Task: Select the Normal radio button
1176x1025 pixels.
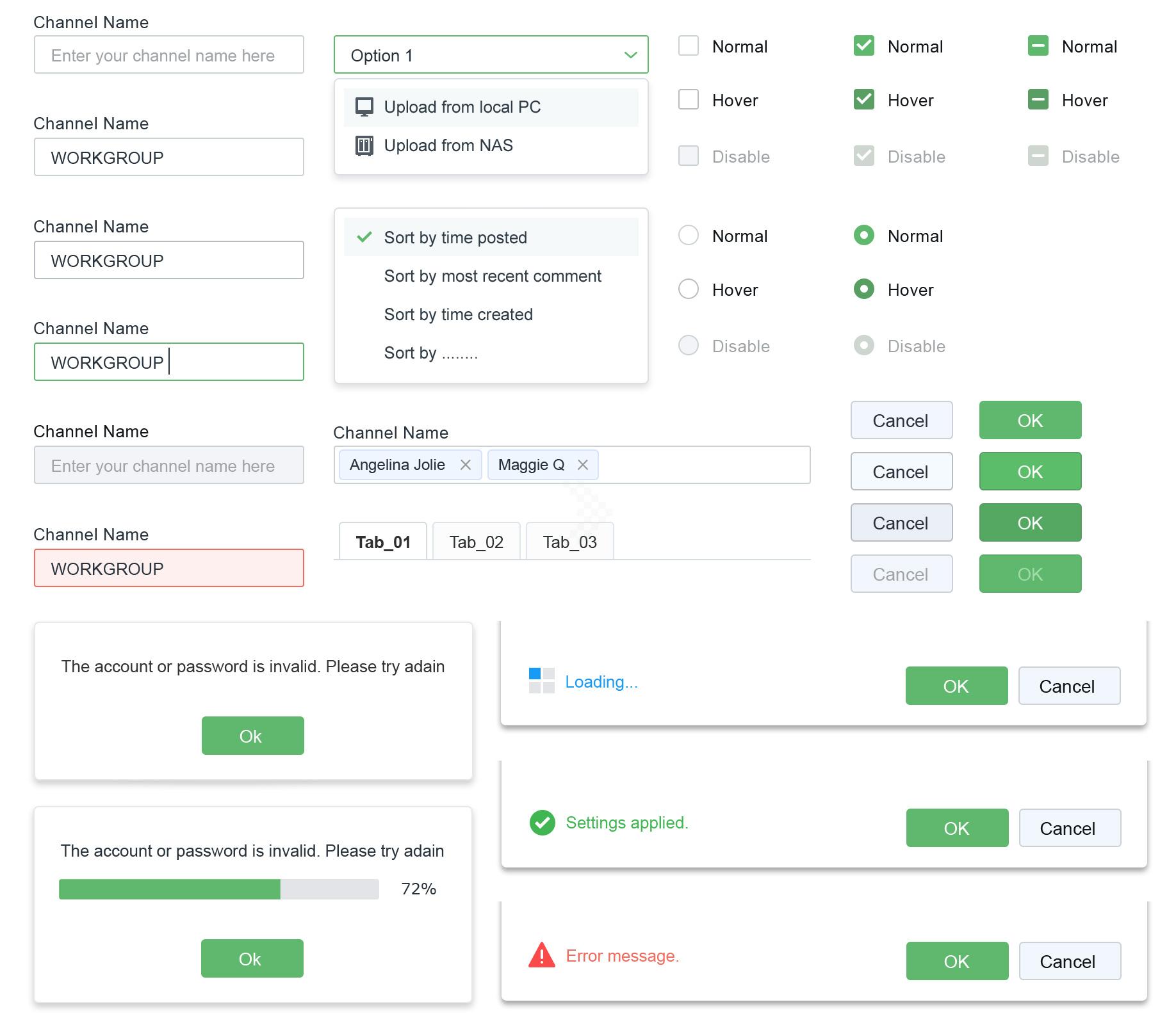Action: (x=689, y=236)
